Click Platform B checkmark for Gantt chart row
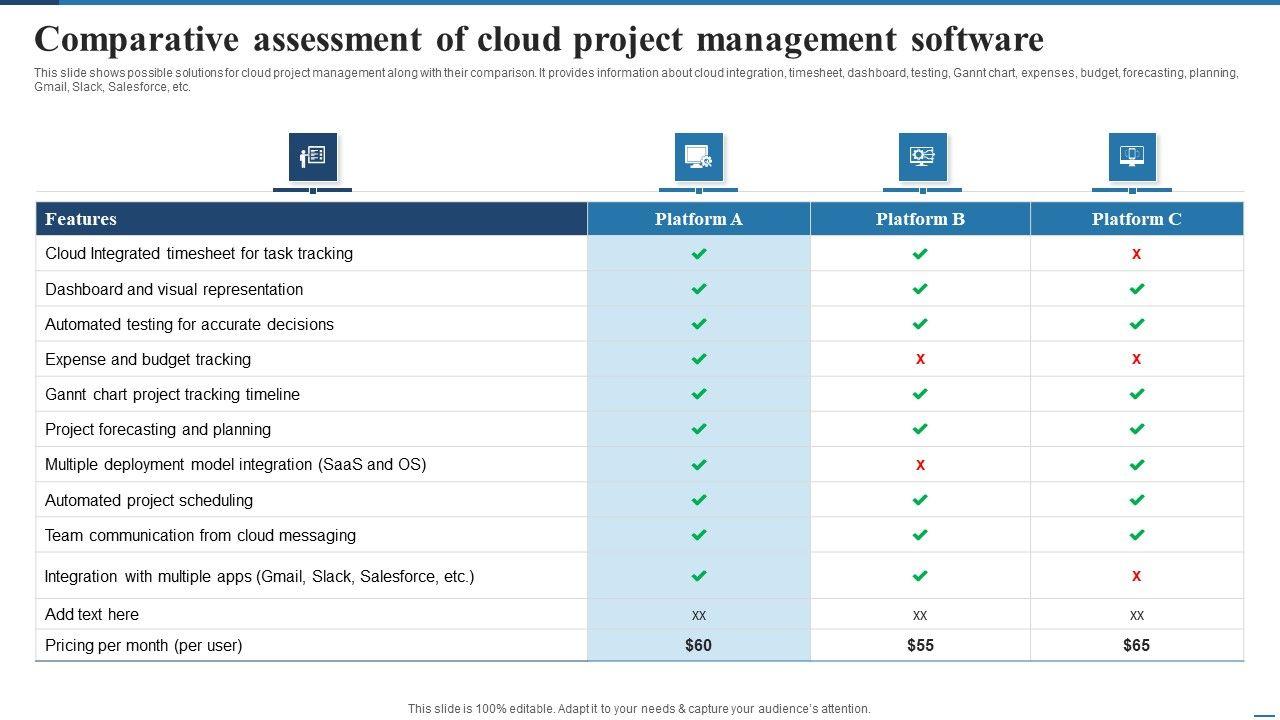 click(x=920, y=394)
